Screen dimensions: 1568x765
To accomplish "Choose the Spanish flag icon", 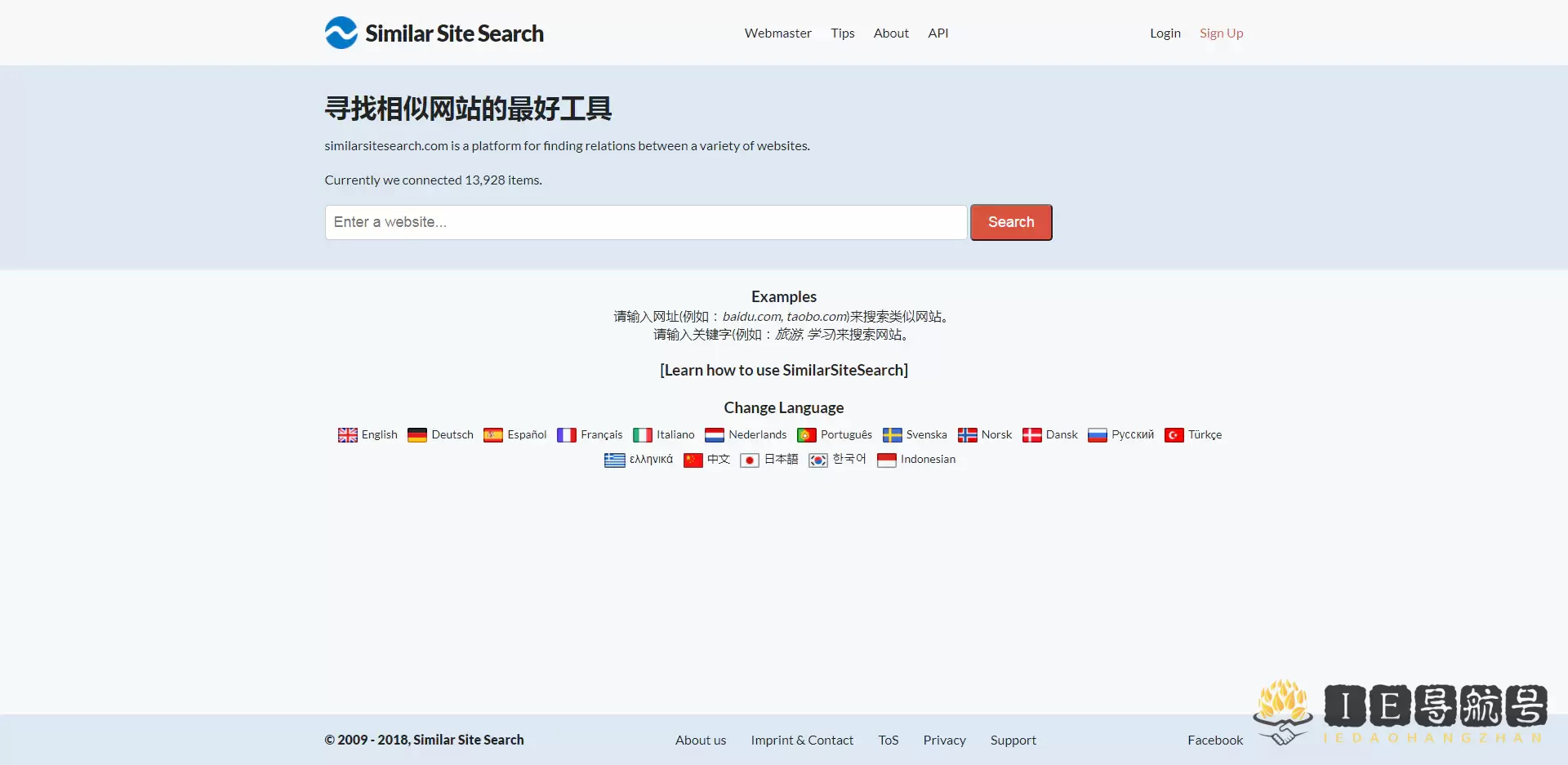I will tap(493, 435).
